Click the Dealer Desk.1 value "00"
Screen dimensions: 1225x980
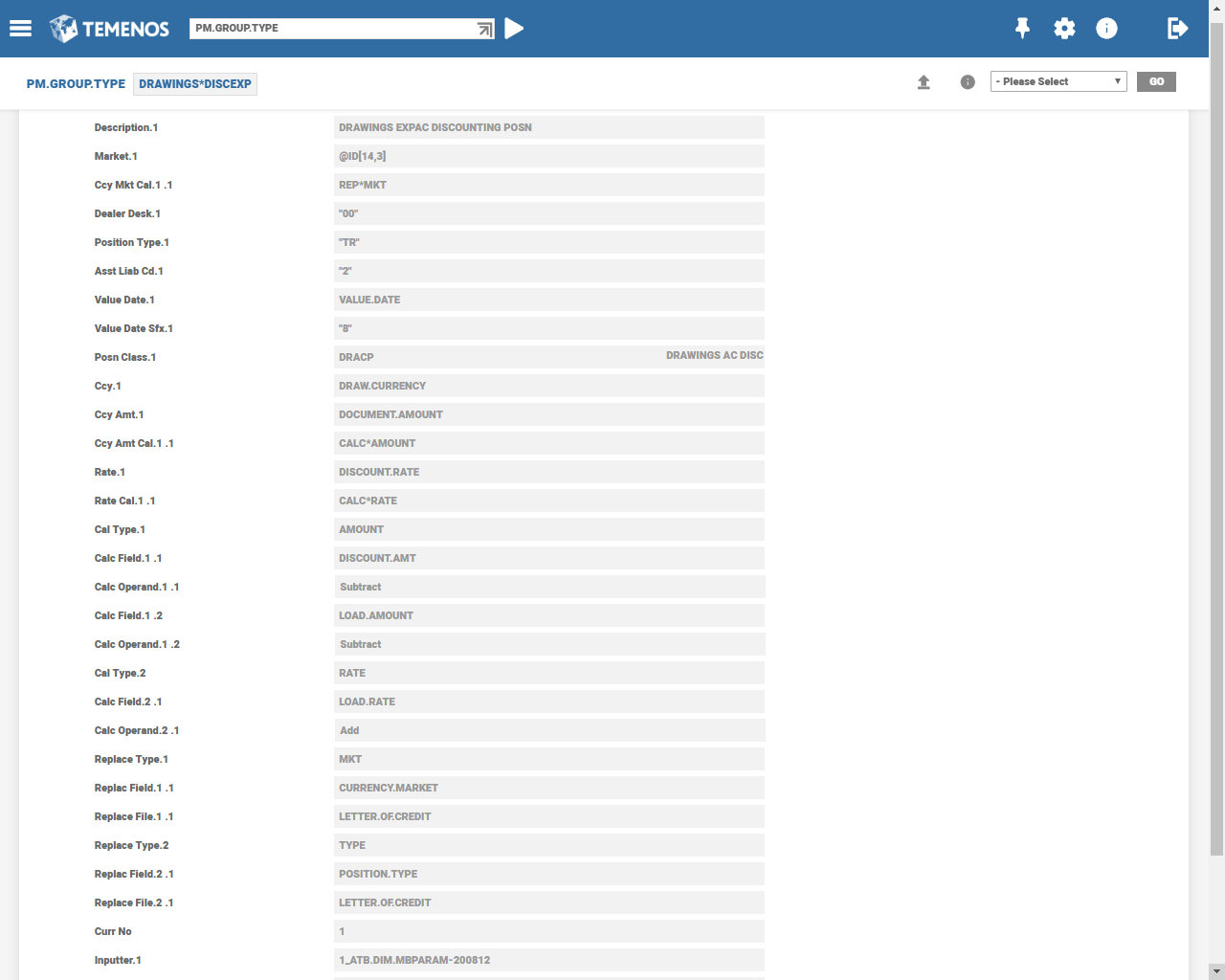click(x=549, y=213)
